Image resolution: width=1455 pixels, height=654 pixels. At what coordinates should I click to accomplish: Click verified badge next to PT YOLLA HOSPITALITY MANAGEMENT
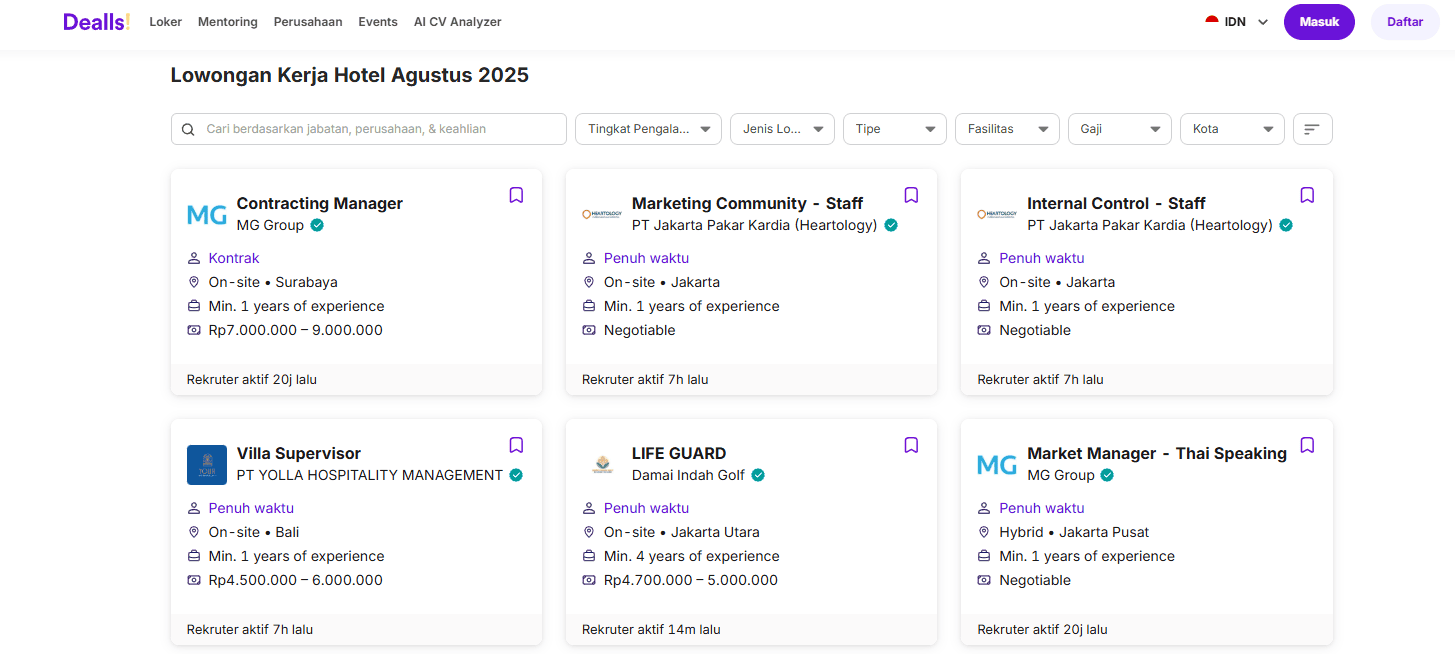516,475
